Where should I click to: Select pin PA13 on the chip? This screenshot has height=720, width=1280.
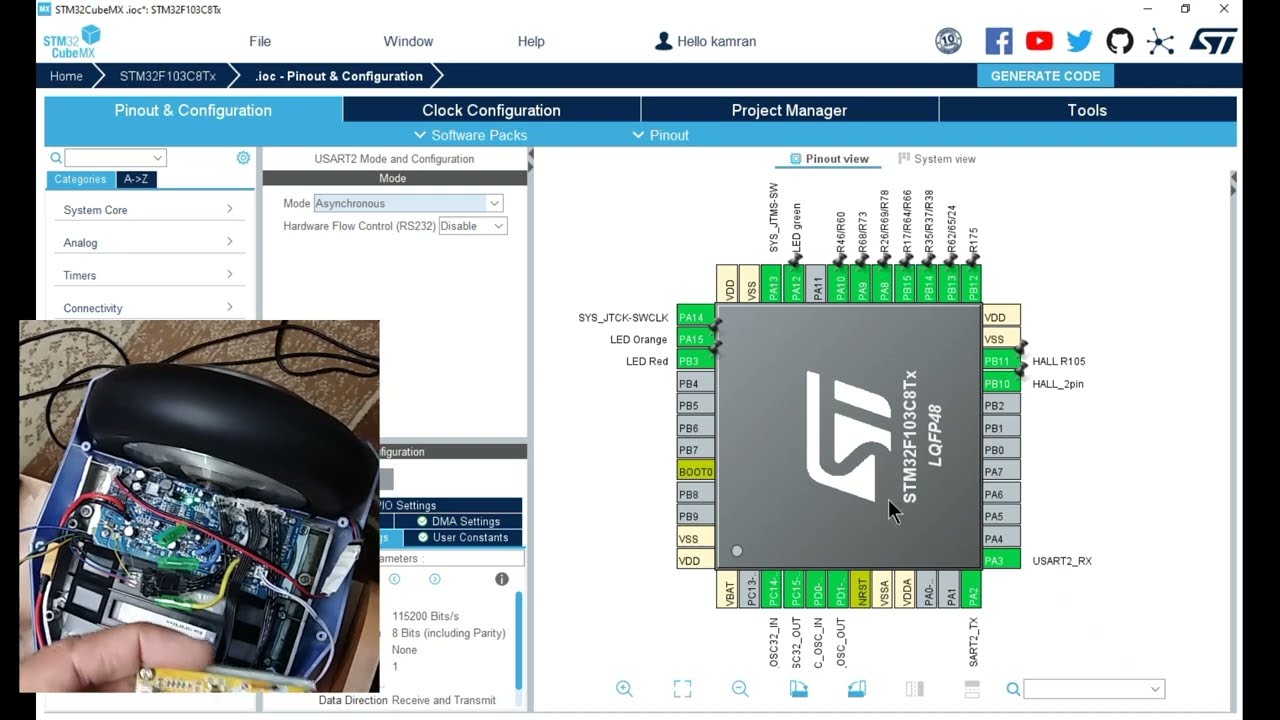[772, 284]
